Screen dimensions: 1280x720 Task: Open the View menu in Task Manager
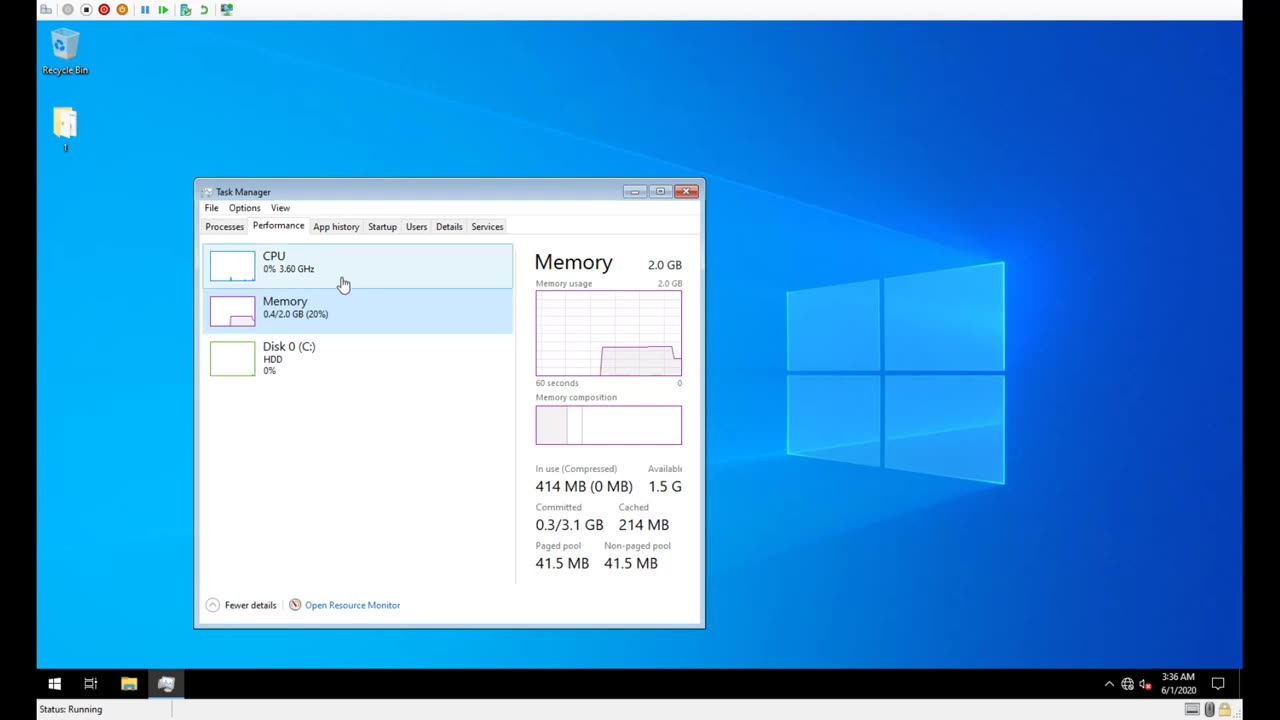(280, 208)
